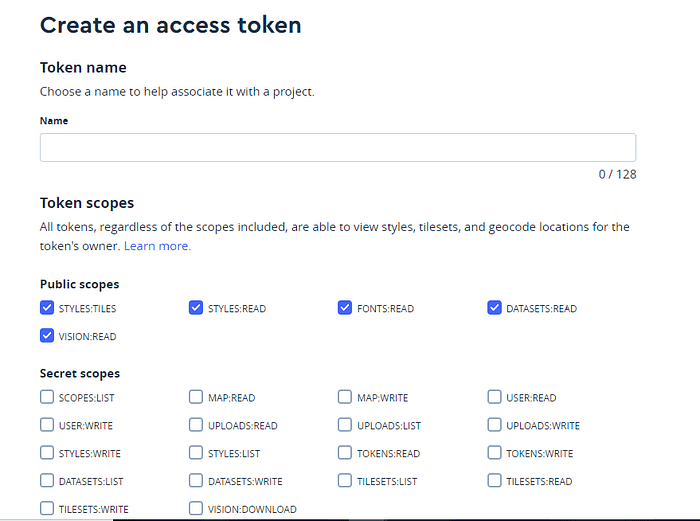
Task: Check the USER:WRITE checkbox
Action: coord(47,425)
